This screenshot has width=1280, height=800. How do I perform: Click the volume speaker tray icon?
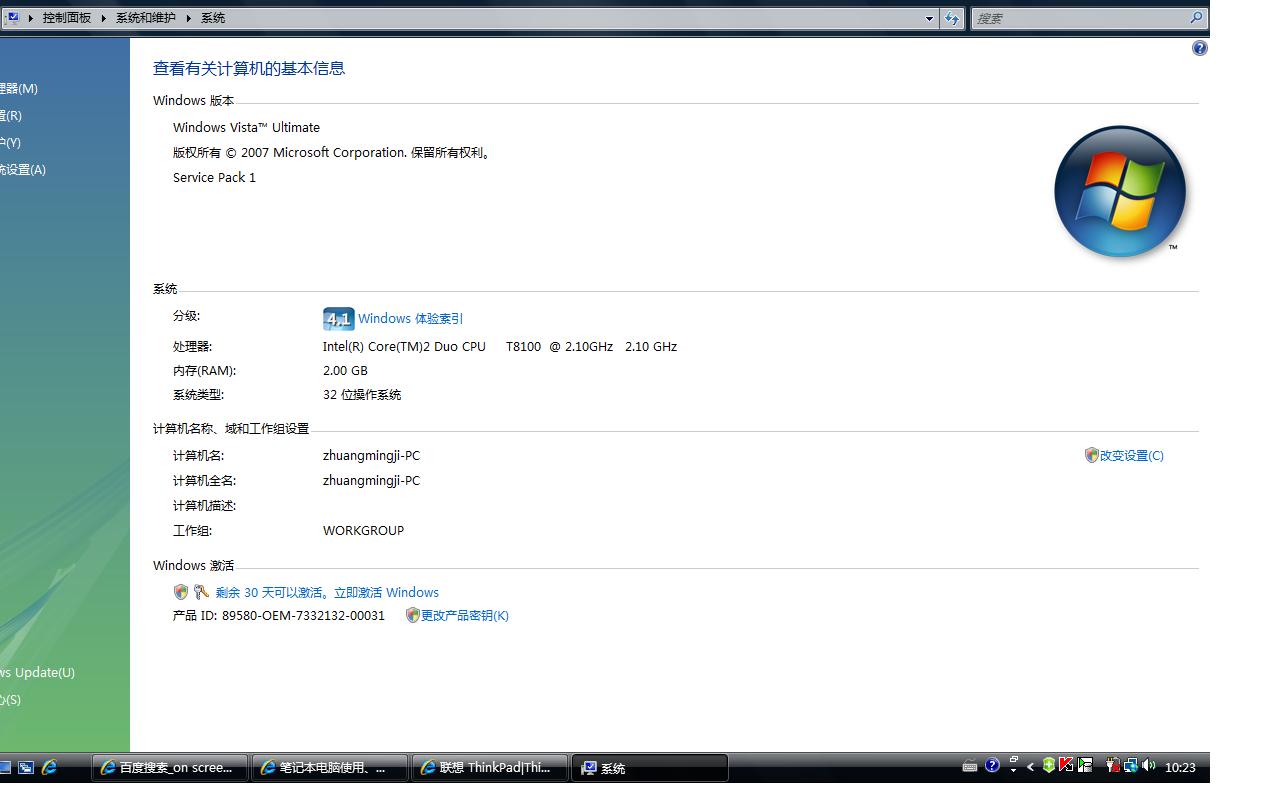[1148, 765]
